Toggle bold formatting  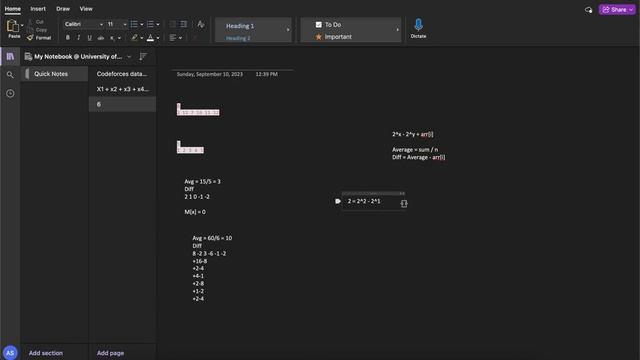(68, 38)
